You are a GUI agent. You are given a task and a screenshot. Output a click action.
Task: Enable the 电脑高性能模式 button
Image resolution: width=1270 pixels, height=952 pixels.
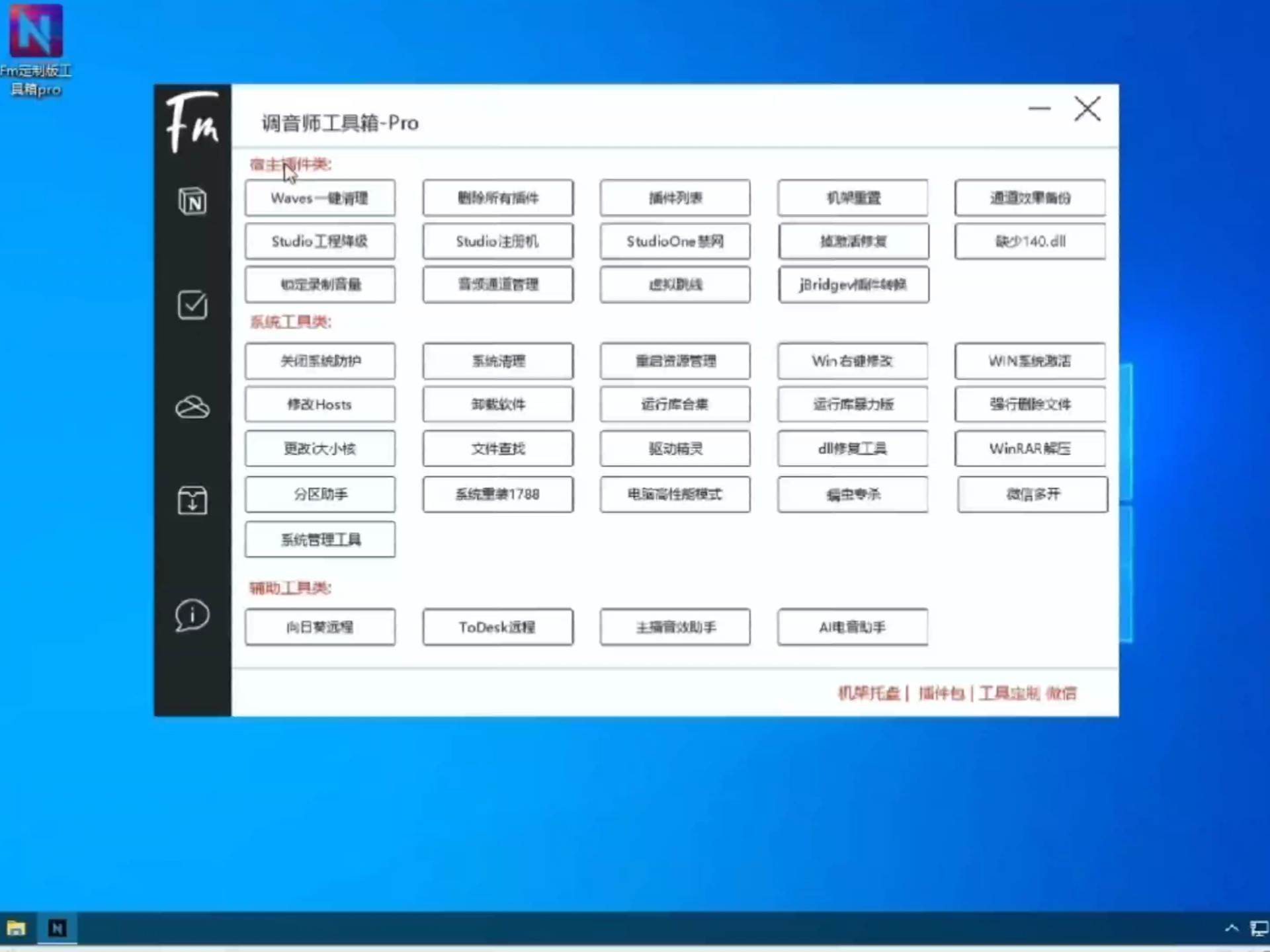[x=675, y=495]
